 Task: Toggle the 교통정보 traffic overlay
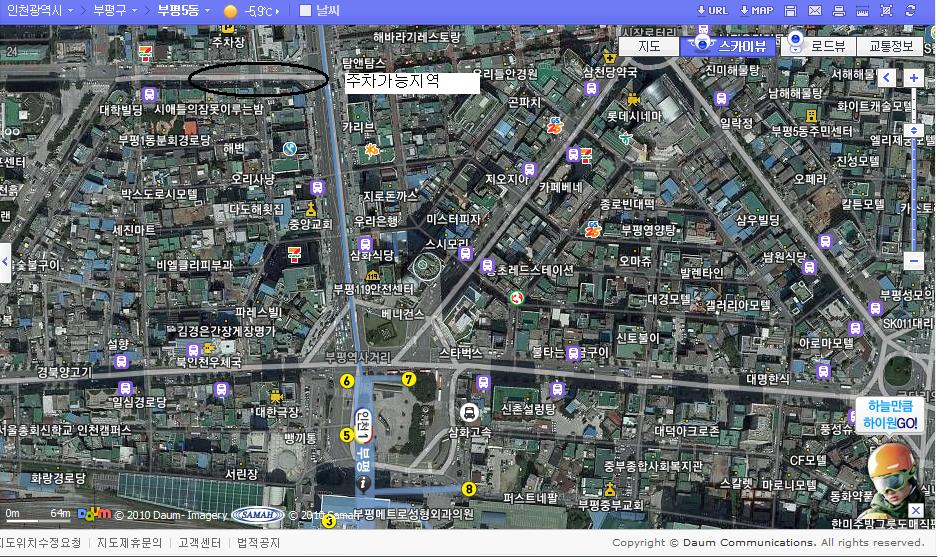click(x=890, y=45)
